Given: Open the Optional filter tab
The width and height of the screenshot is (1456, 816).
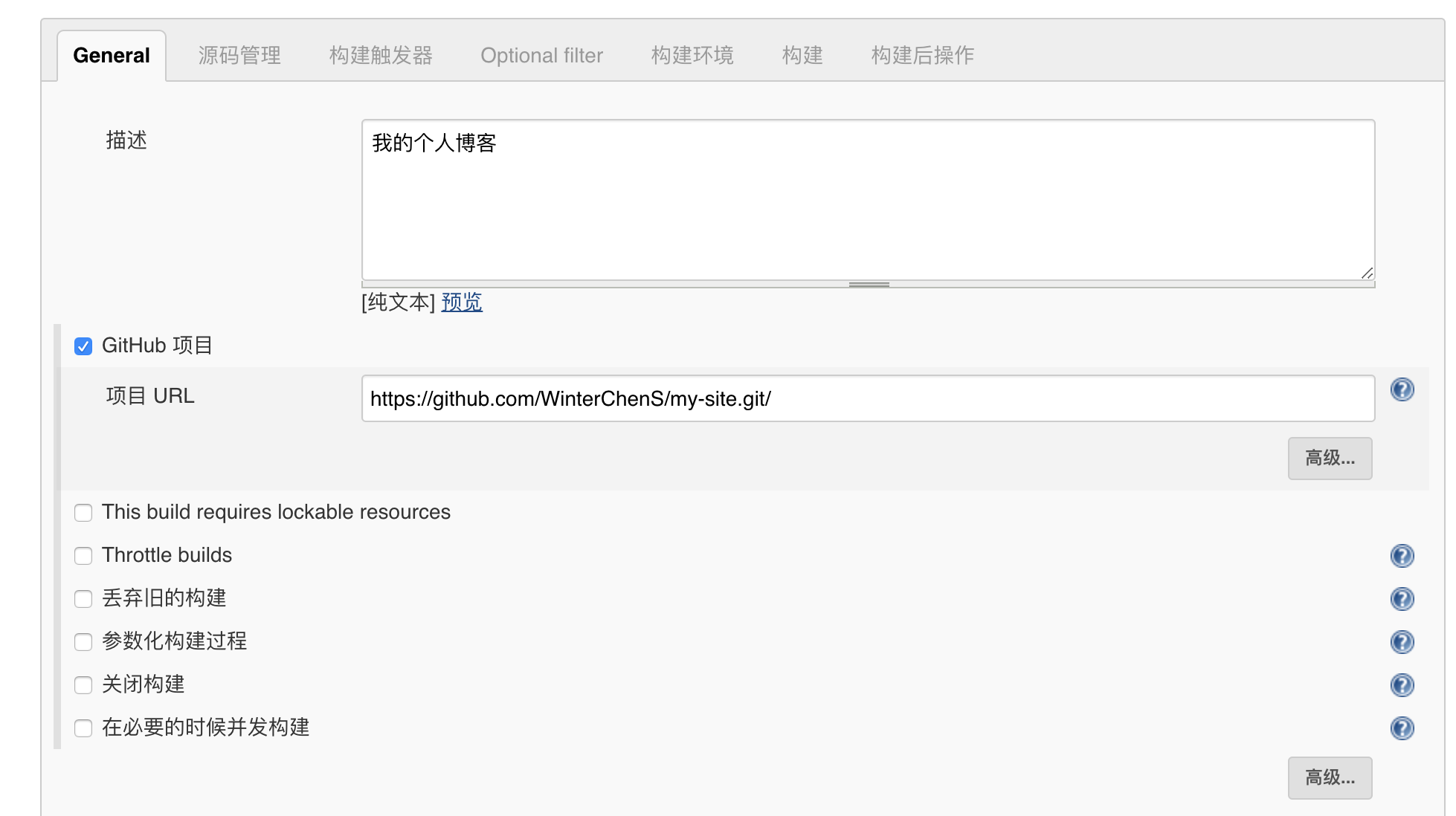Looking at the screenshot, I should [x=541, y=56].
